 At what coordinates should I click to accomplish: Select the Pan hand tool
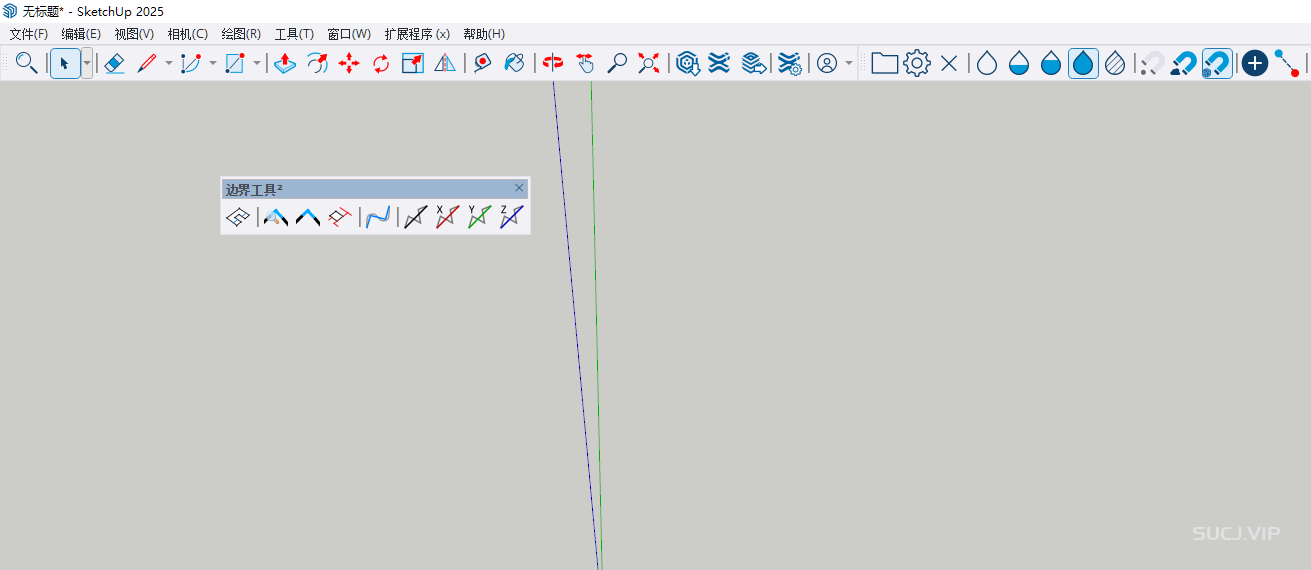pos(585,63)
